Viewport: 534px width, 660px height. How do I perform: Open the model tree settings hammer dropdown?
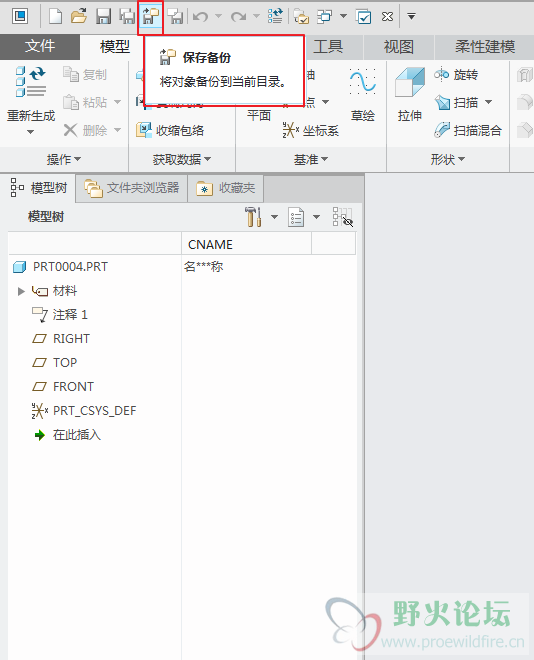pos(274,217)
